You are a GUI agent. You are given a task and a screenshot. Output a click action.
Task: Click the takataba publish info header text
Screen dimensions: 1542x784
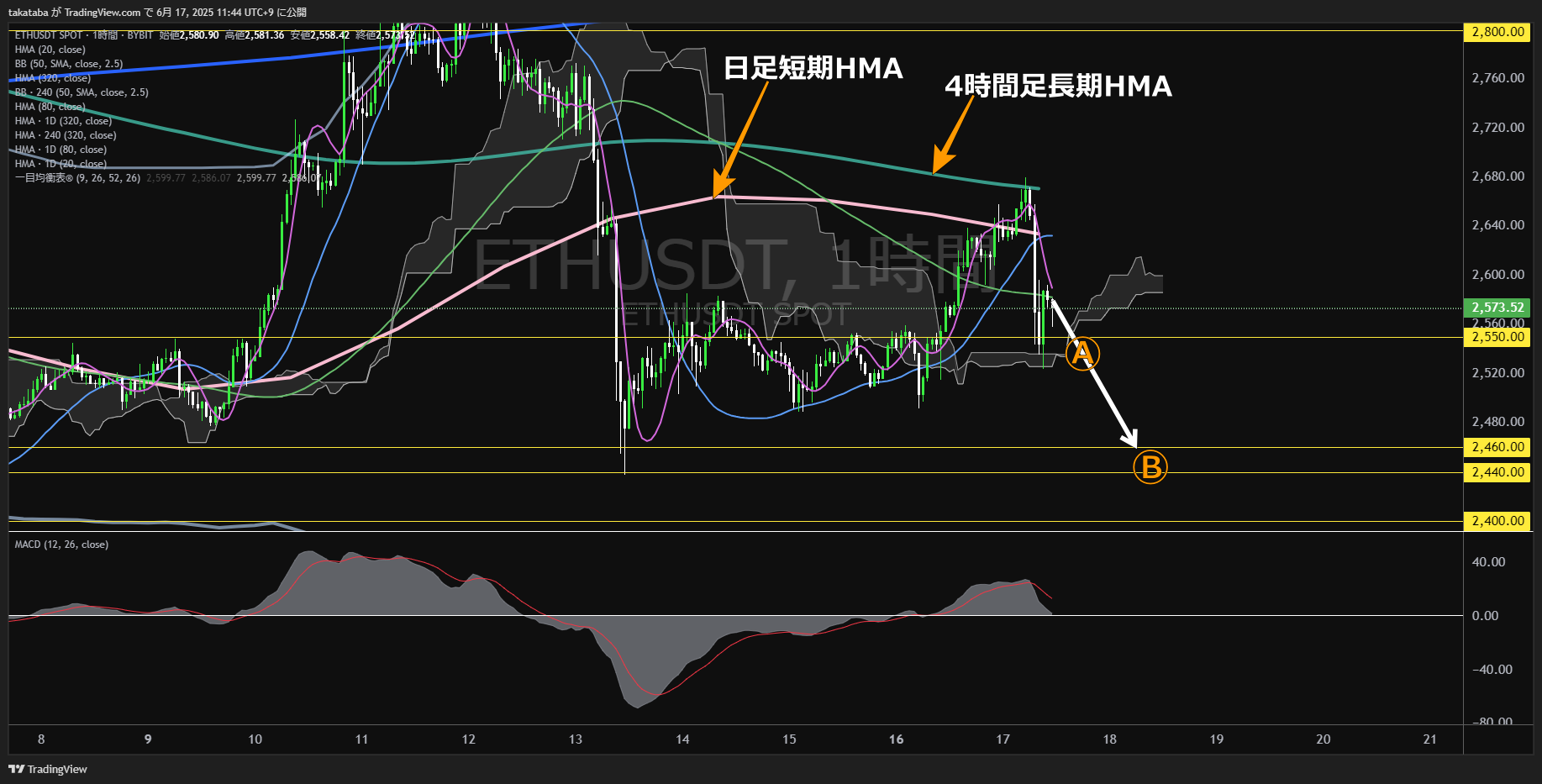(x=157, y=12)
